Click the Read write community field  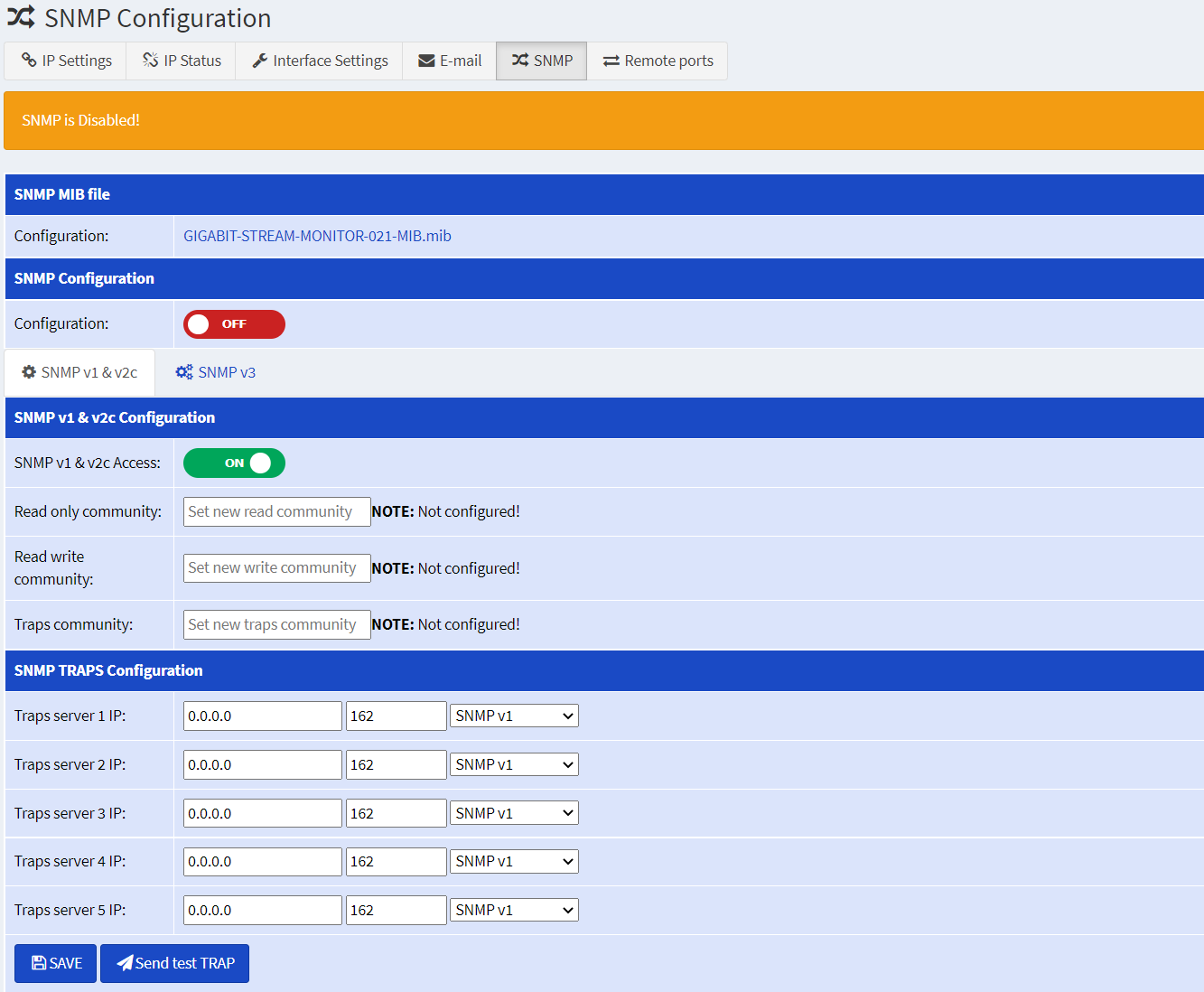pyautogui.click(x=276, y=568)
